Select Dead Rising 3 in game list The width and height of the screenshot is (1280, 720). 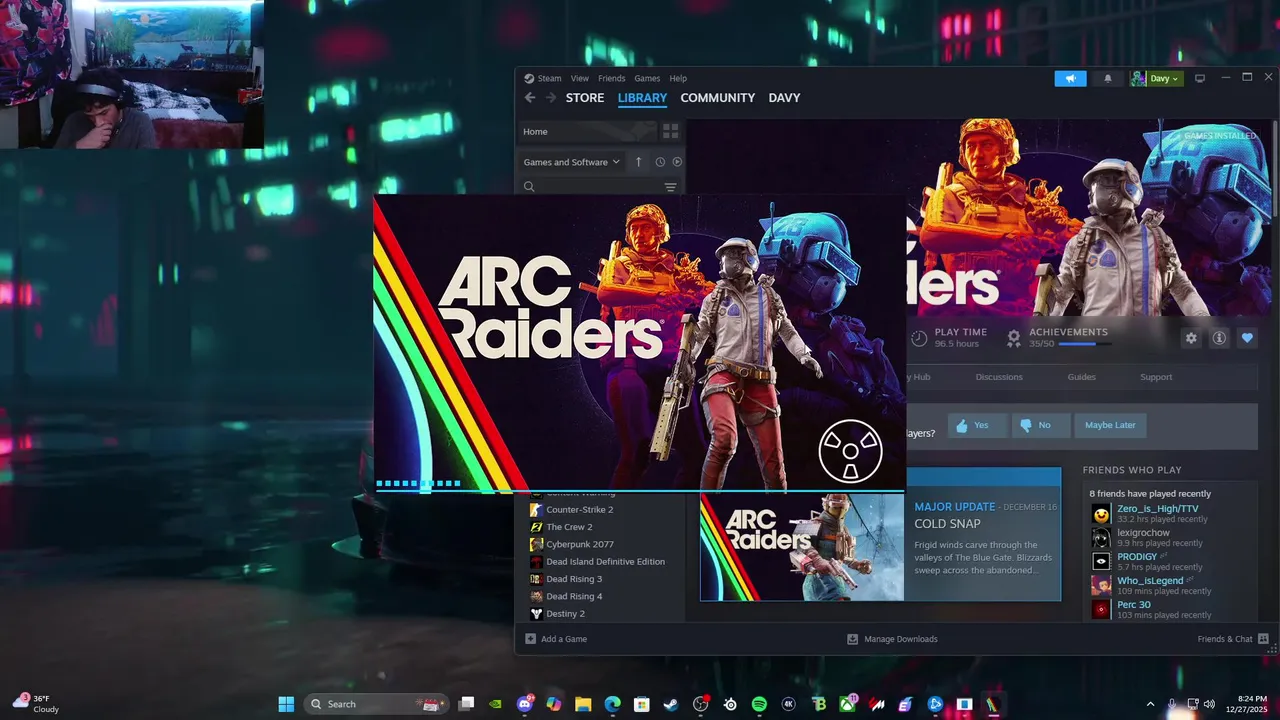[x=574, y=579]
